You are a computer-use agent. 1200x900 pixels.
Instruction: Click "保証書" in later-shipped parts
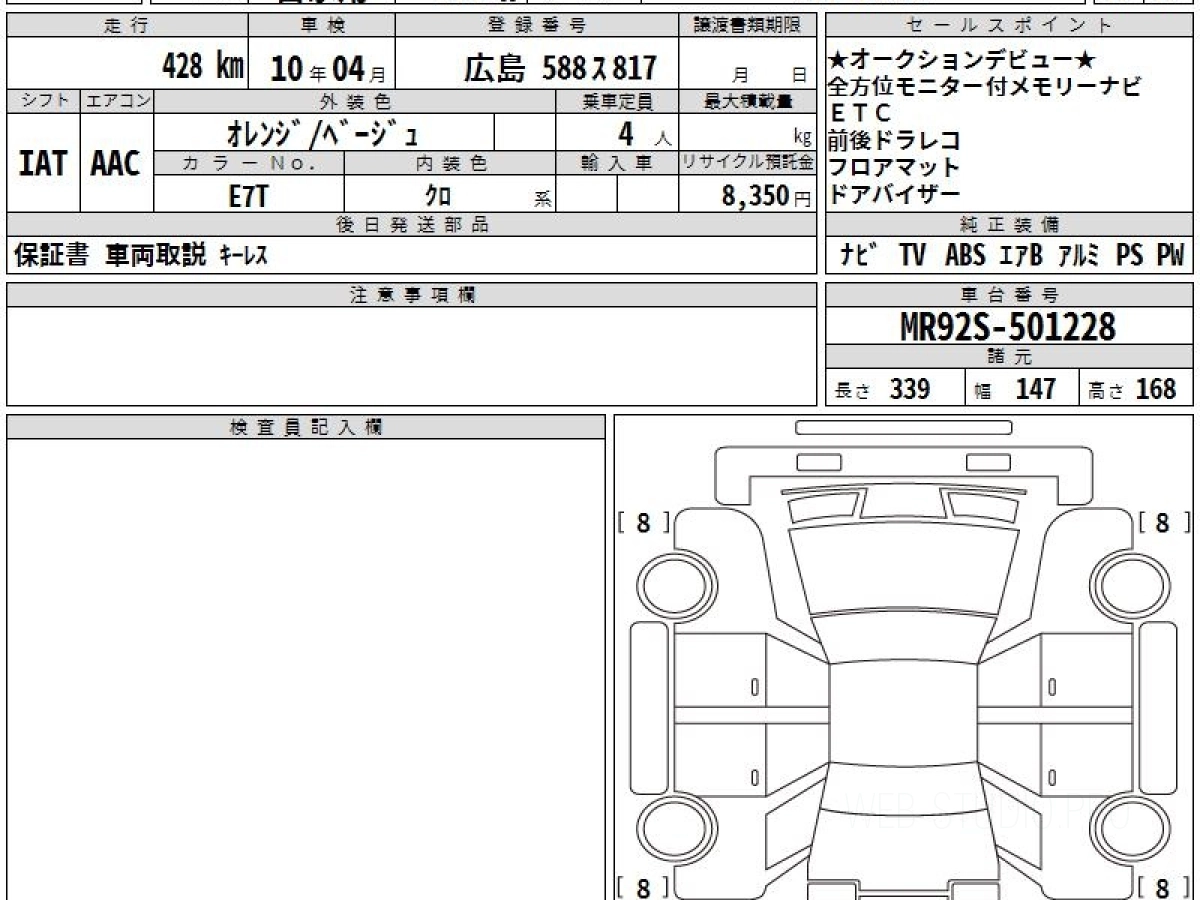52,255
